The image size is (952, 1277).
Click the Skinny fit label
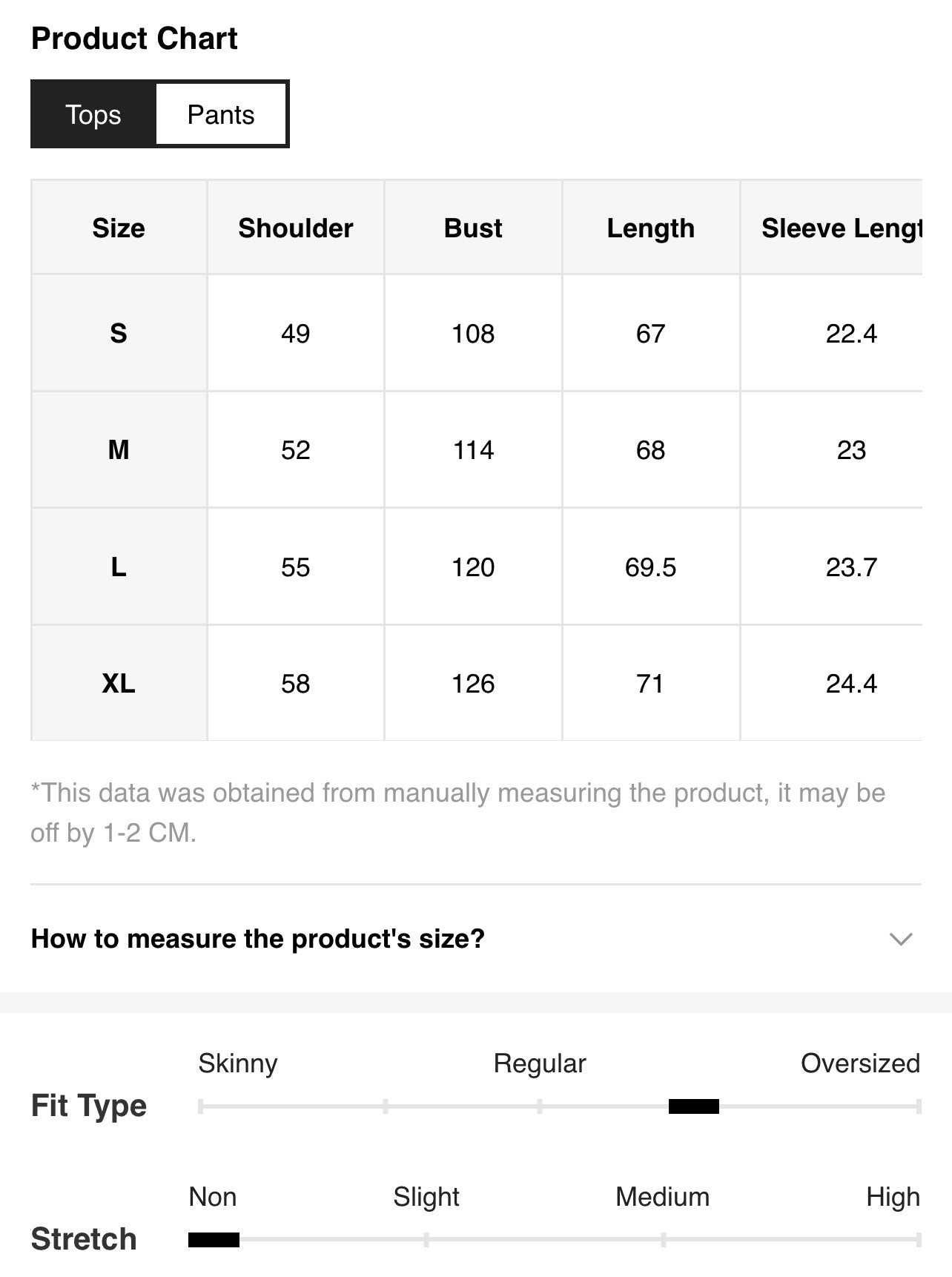[238, 1063]
